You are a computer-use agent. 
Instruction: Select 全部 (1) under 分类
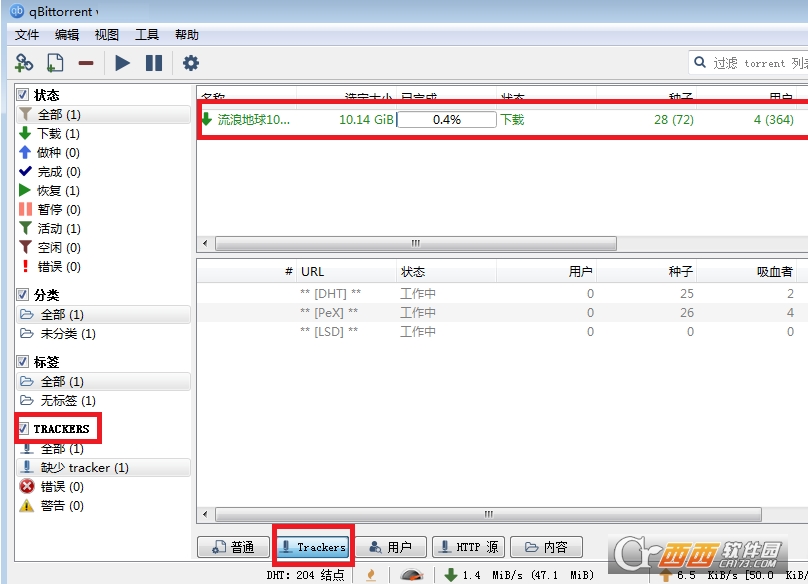point(104,314)
